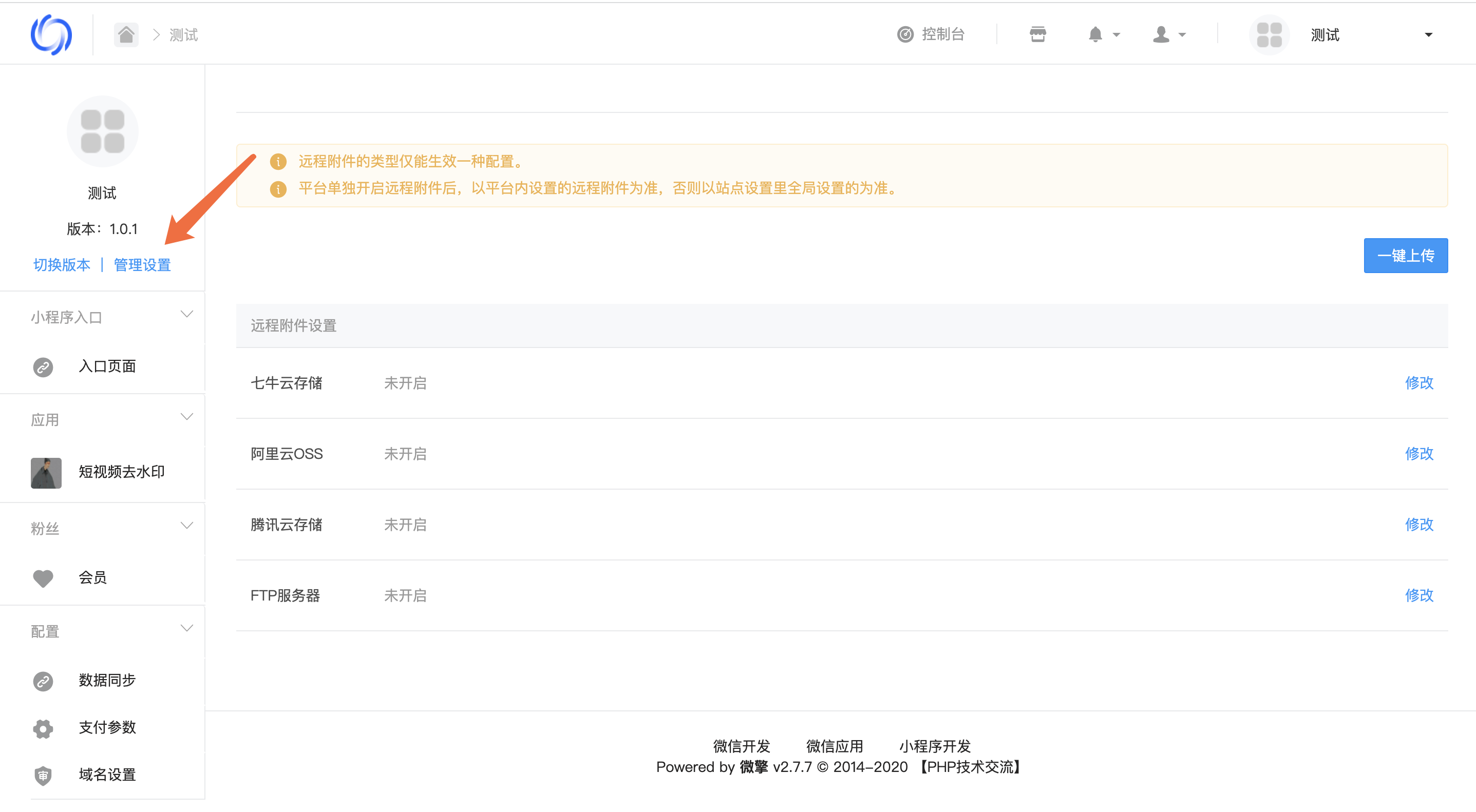Viewport: 1476px width, 812px height.
Task: Click the 一键上传 button
Action: tap(1405, 256)
